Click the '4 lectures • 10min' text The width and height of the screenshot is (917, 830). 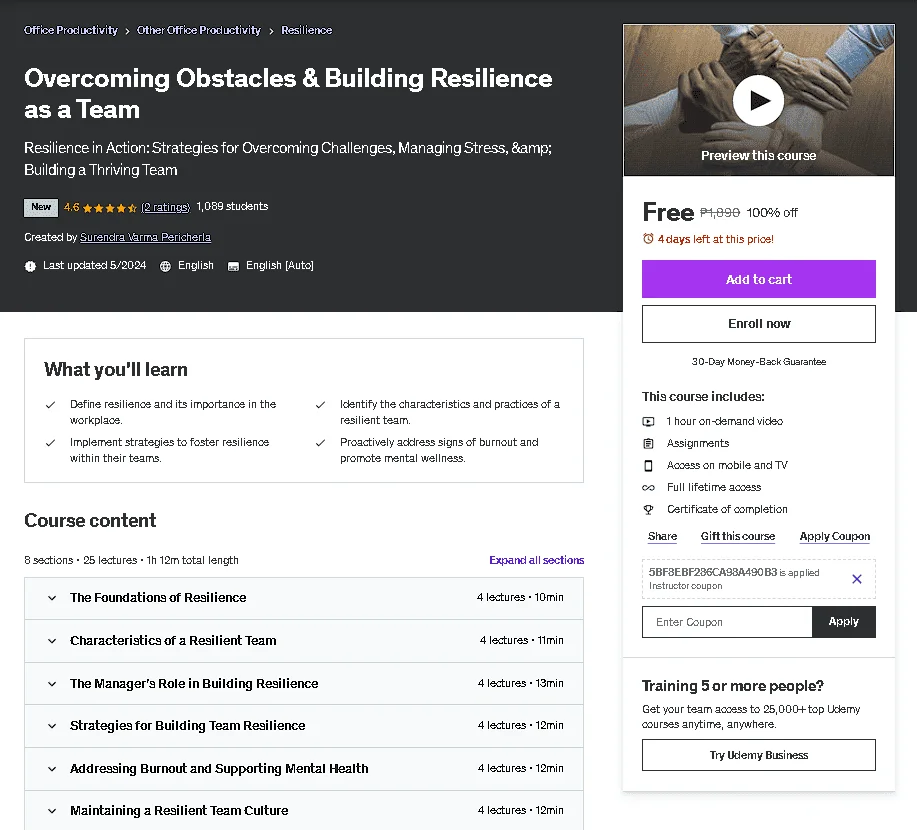click(520, 597)
